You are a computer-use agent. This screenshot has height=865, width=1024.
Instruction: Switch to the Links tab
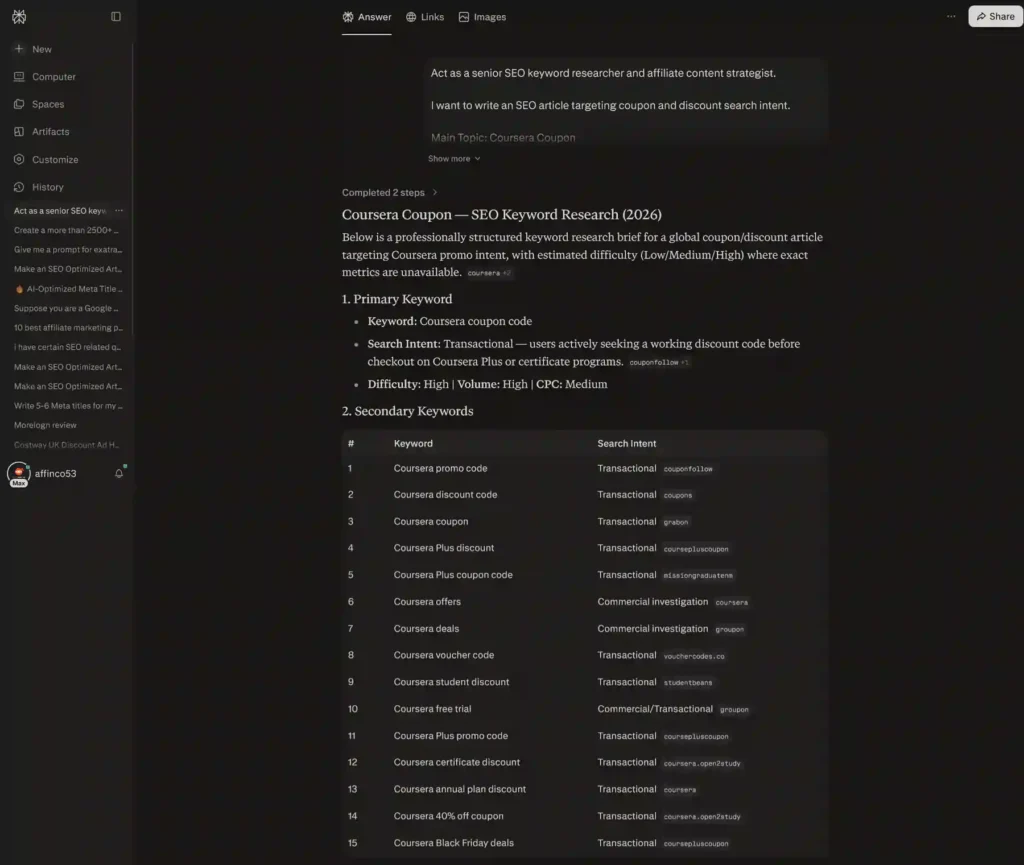pos(424,17)
